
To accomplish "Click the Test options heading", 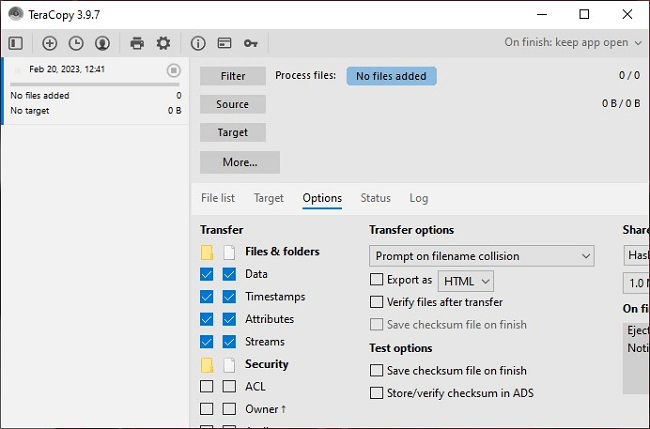I will (400, 348).
